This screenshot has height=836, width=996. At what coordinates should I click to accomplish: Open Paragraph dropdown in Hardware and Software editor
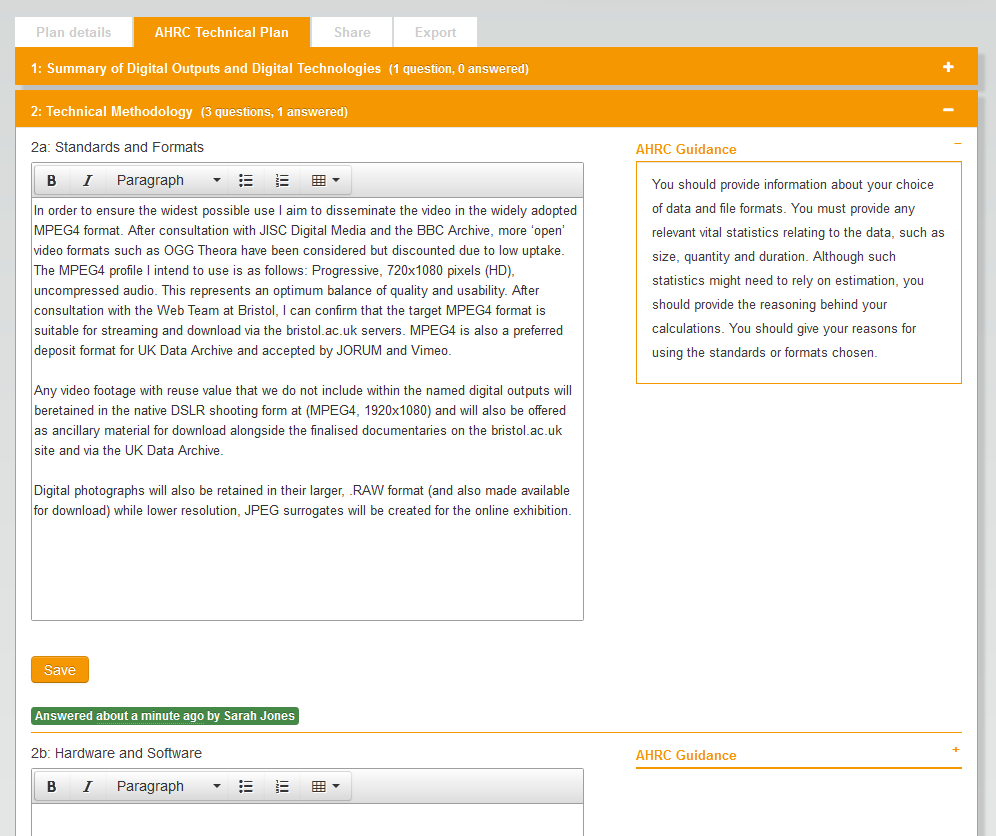point(167,787)
